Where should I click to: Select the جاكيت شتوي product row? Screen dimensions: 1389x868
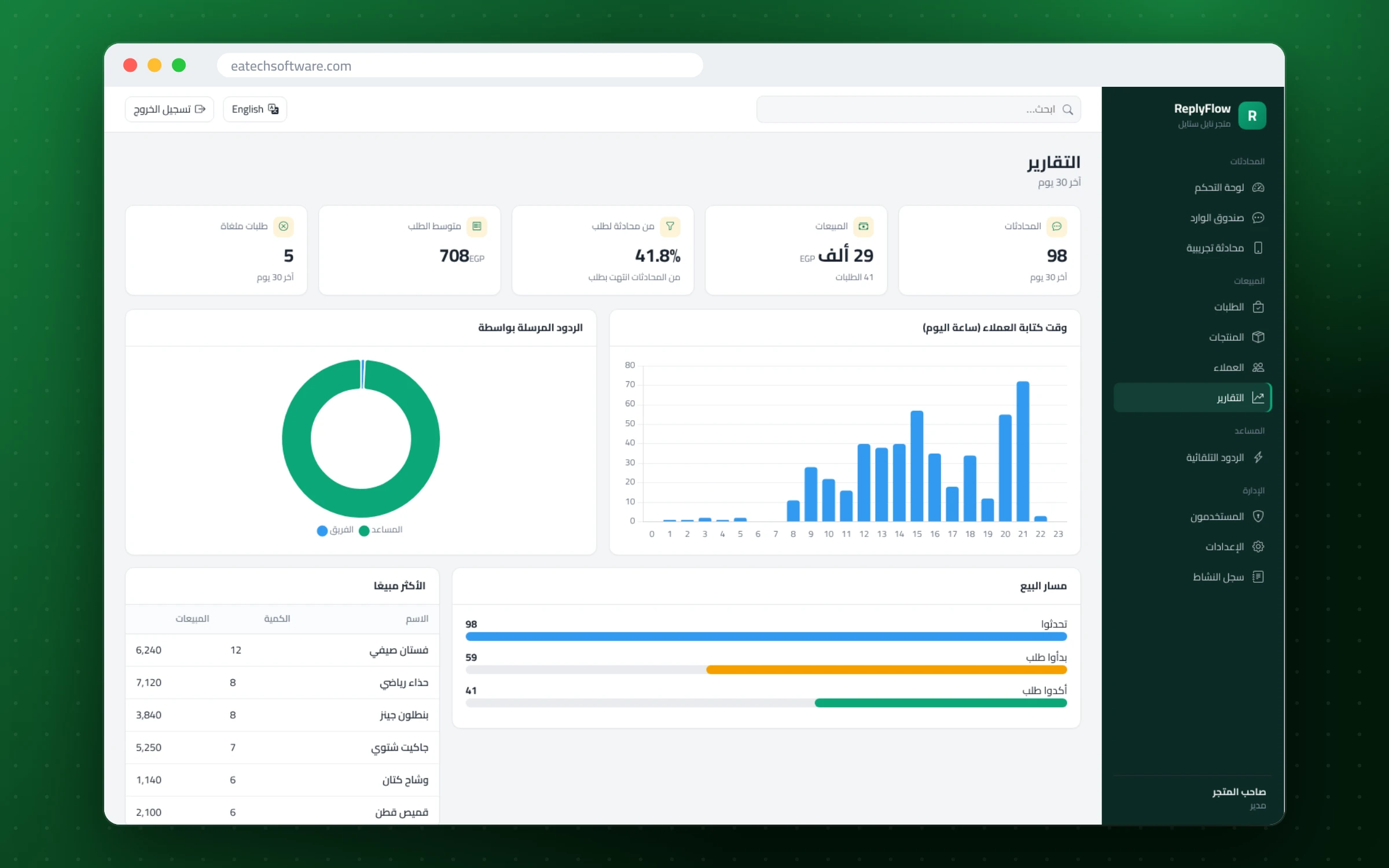282,748
